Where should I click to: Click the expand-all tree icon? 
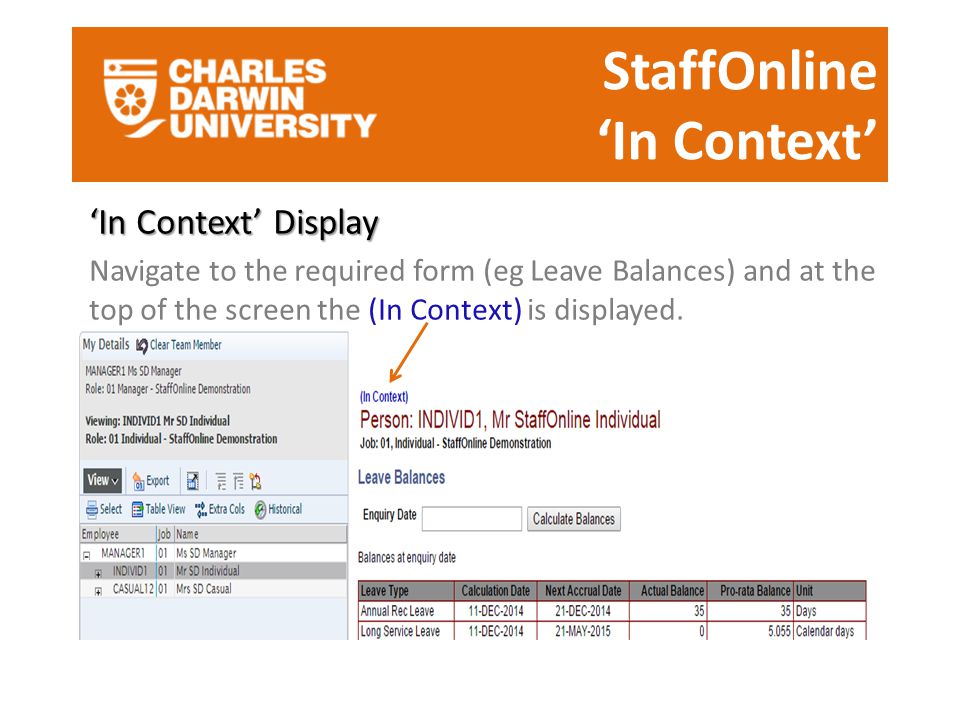click(x=221, y=482)
